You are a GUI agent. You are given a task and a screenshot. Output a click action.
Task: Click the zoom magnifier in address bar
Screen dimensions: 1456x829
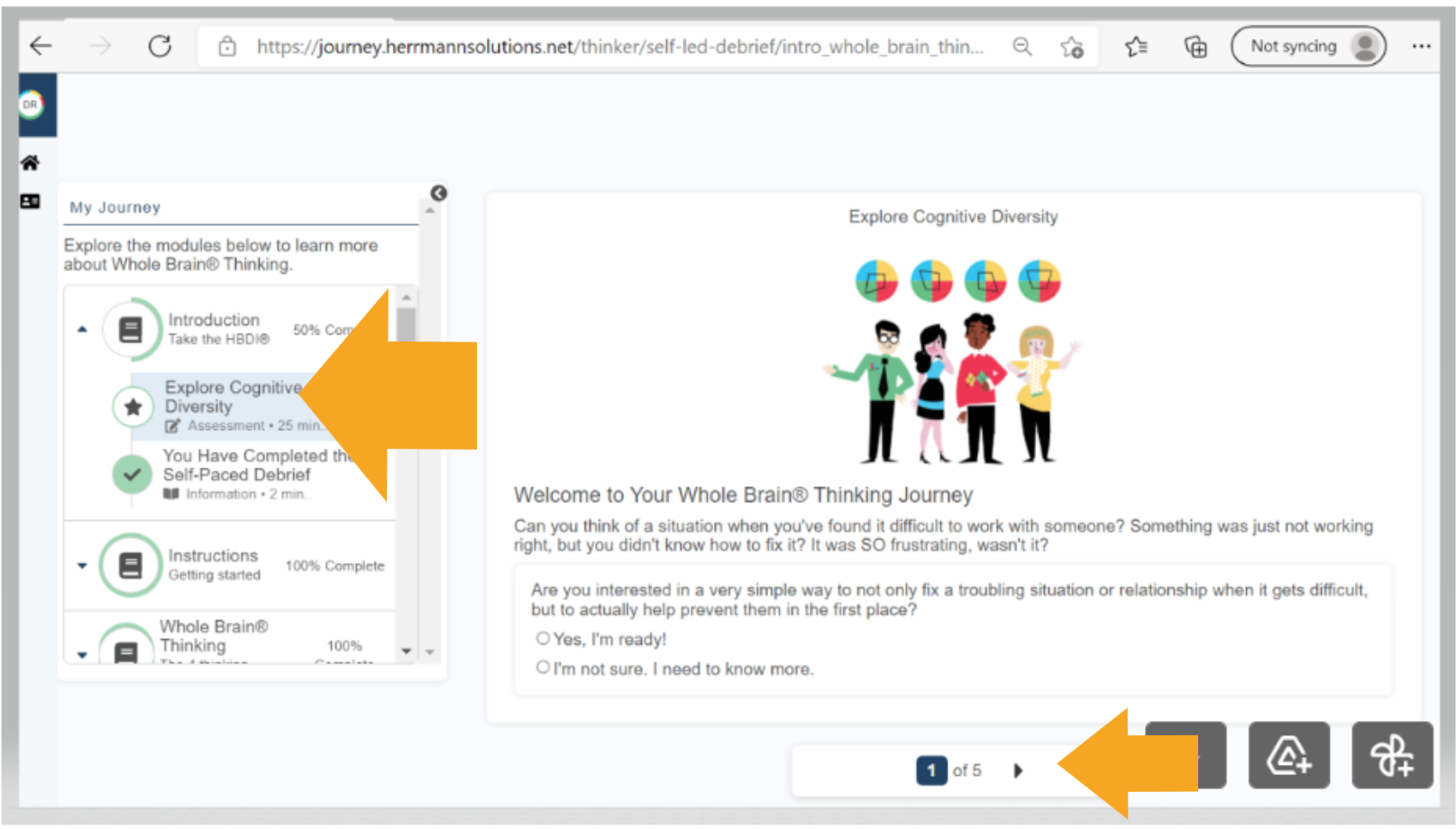pyautogui.click(x=1021, y=47)
